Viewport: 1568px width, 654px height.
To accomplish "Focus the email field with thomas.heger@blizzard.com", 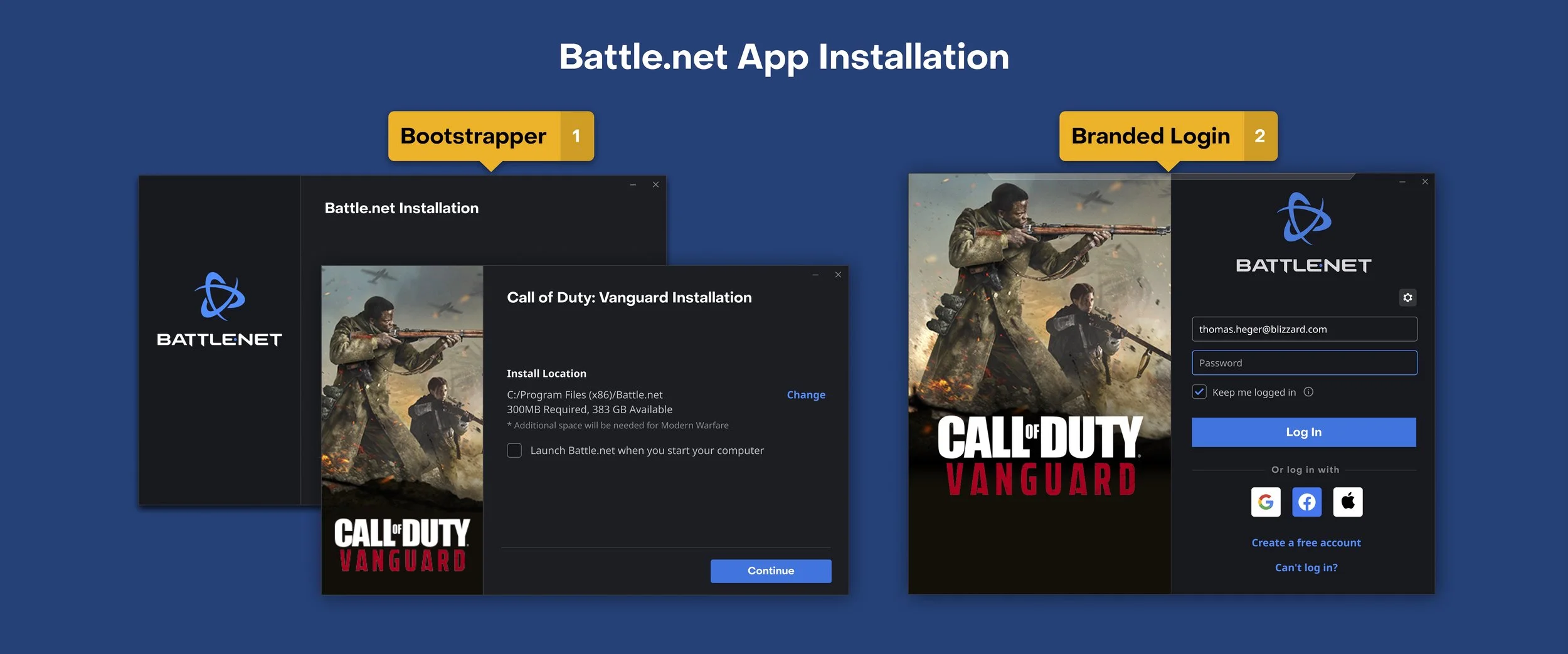I will [1304, 329].
